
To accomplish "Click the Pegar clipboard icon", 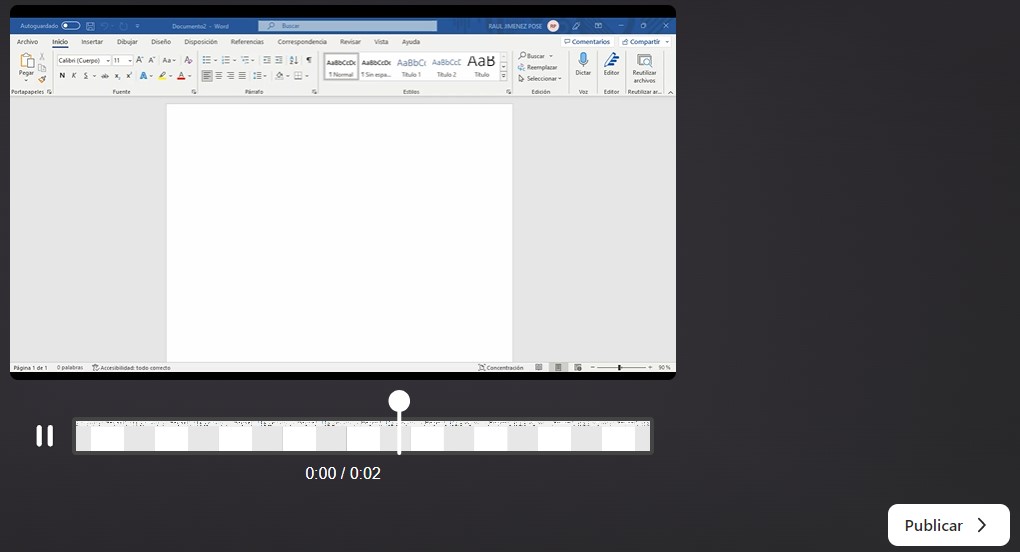I will tap(27, 62).
